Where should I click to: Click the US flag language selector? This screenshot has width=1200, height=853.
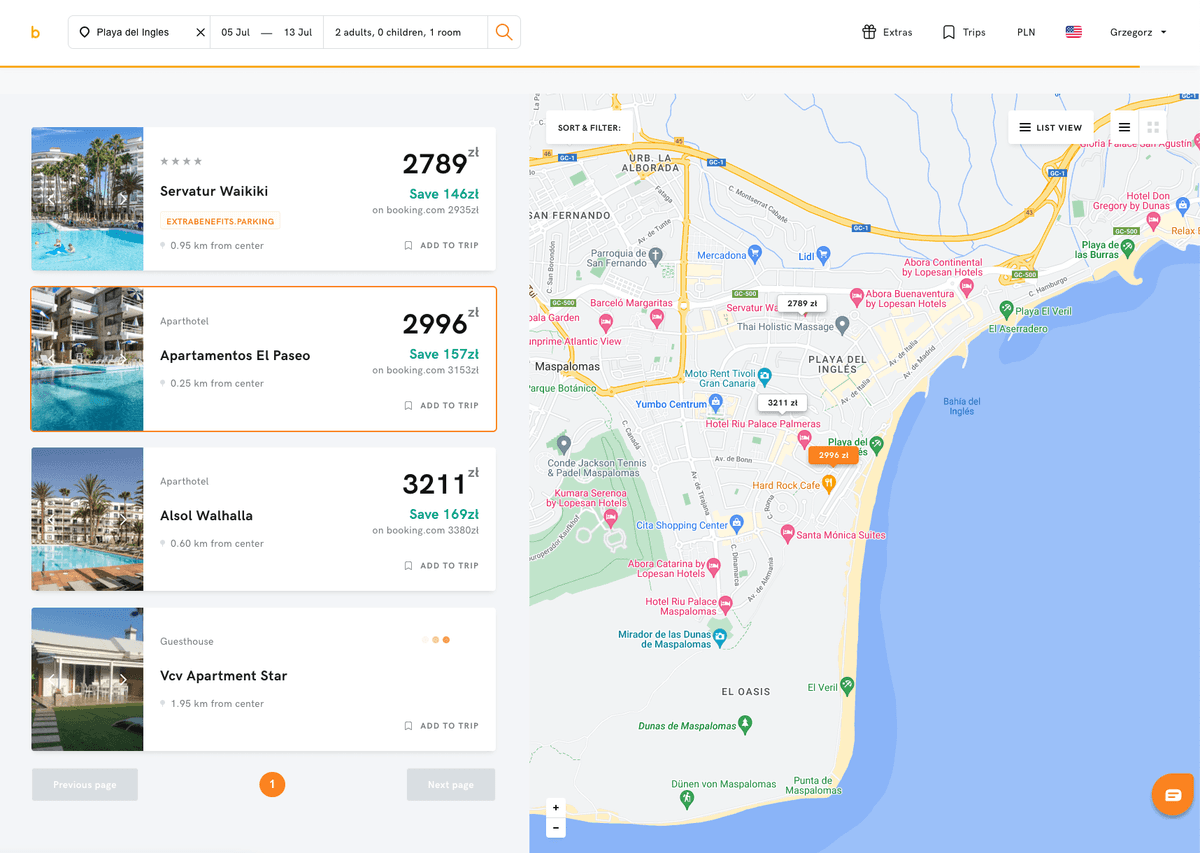coord(1073,32)
